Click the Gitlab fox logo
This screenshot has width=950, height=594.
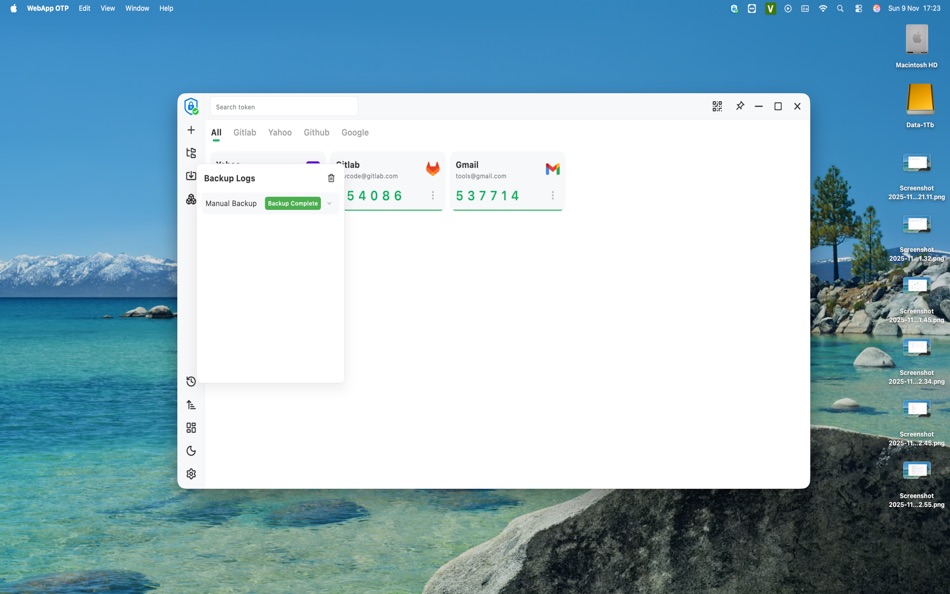[x=433, y=169]
